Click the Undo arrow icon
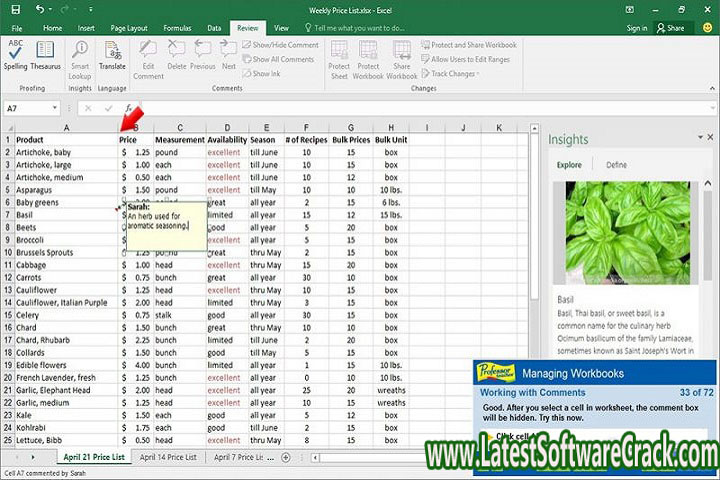The width and height of the screenshot is (720, 480). pyautogui.click(x=40, y=9)
